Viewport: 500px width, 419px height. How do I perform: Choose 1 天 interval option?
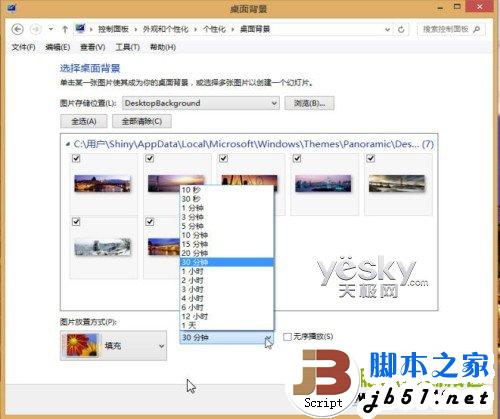[227, 325]
